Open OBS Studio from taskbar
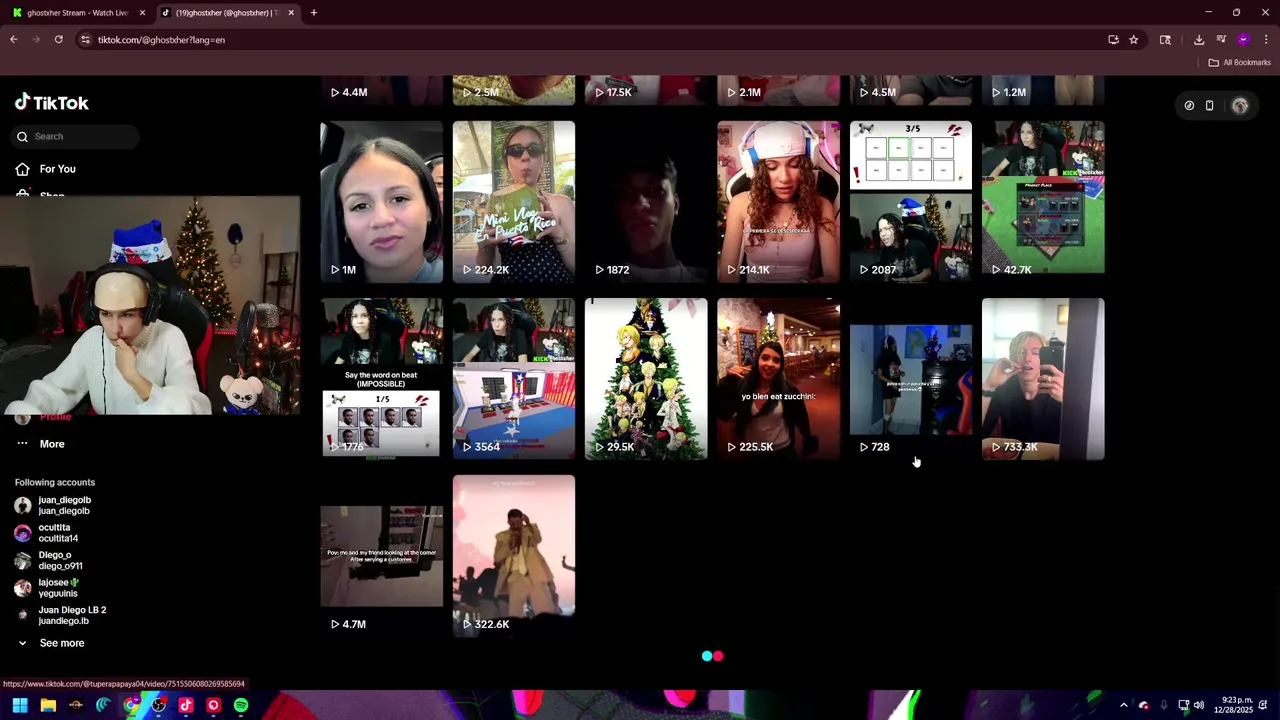This screenshot has width=1280, height=720. pyautogui.click(x=158, y=705)
